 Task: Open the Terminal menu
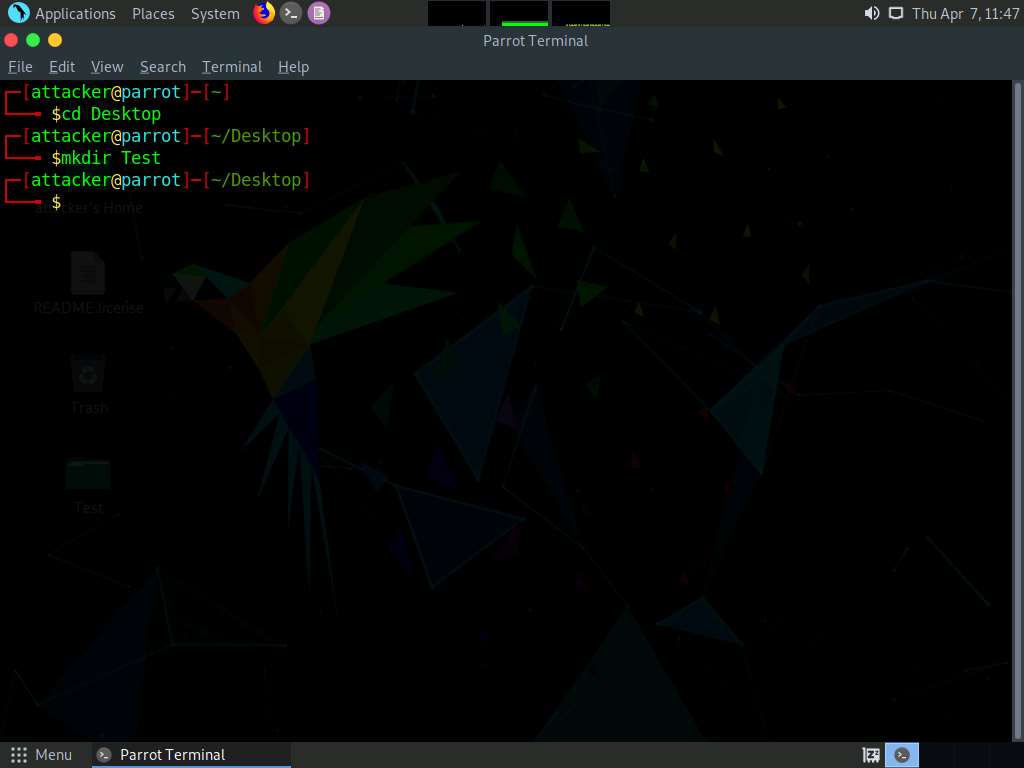(x=232, y=67)
